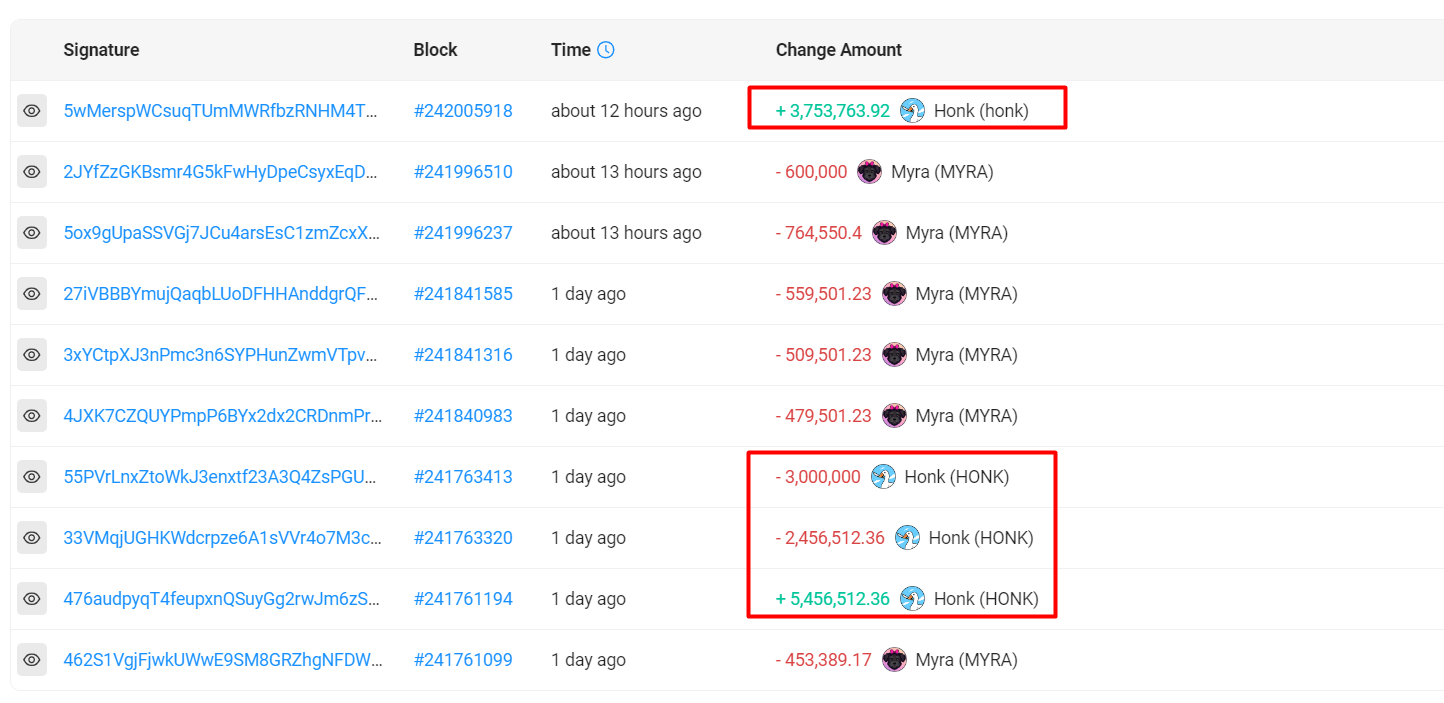Click eye icon for signature 462S1VgjFjwkUWwE
1444x703 pixels.
point(32,660)
